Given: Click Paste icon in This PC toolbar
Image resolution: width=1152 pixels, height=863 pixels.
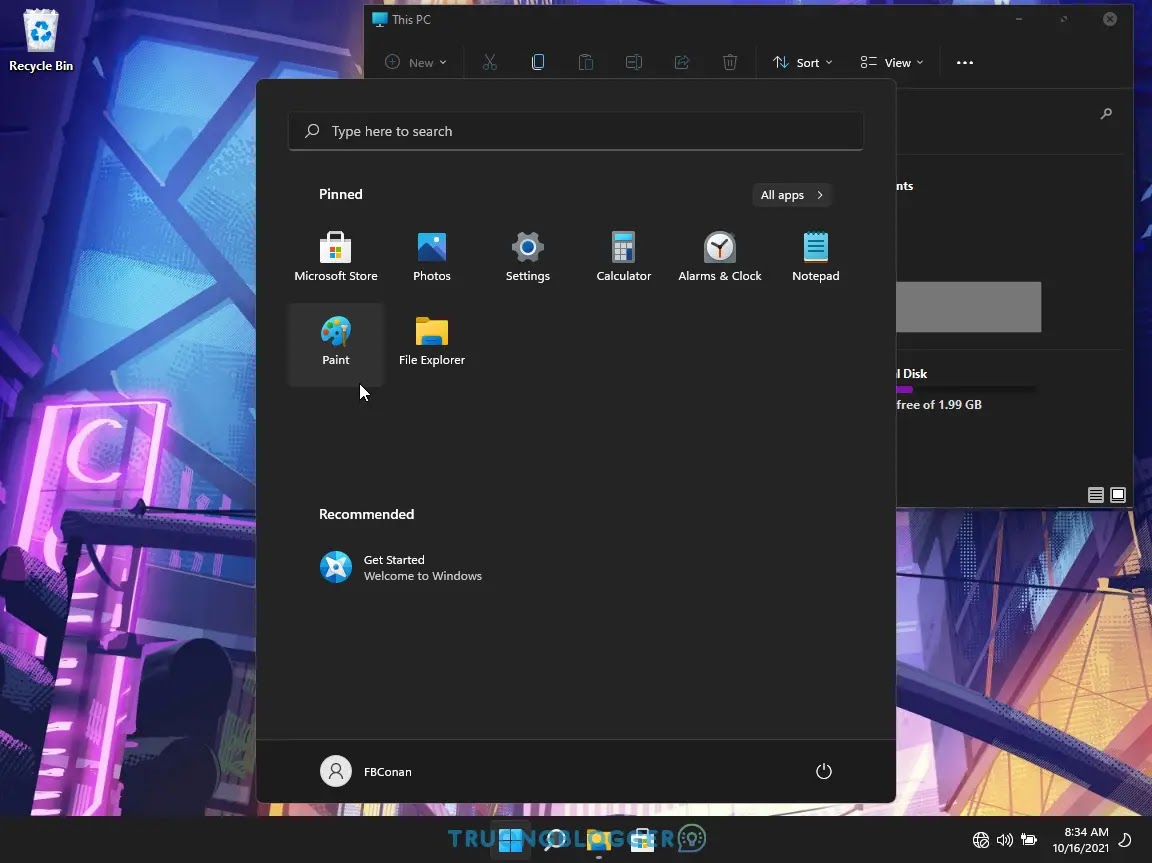Looking at the screenshot, I should coord(586,62).
